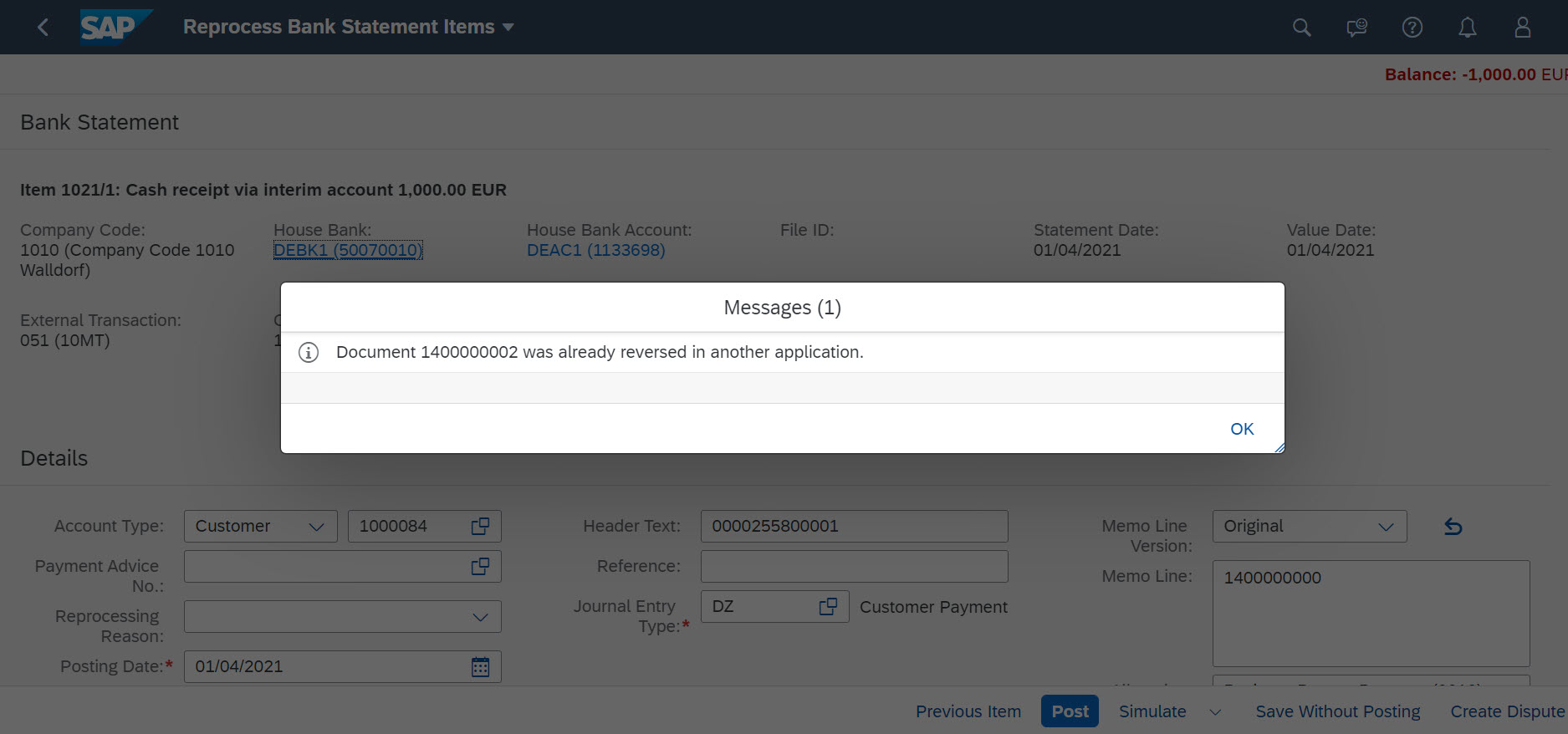Open the user profile icon
Viewport: 1568px width, 734px height.
(1523, 28)
